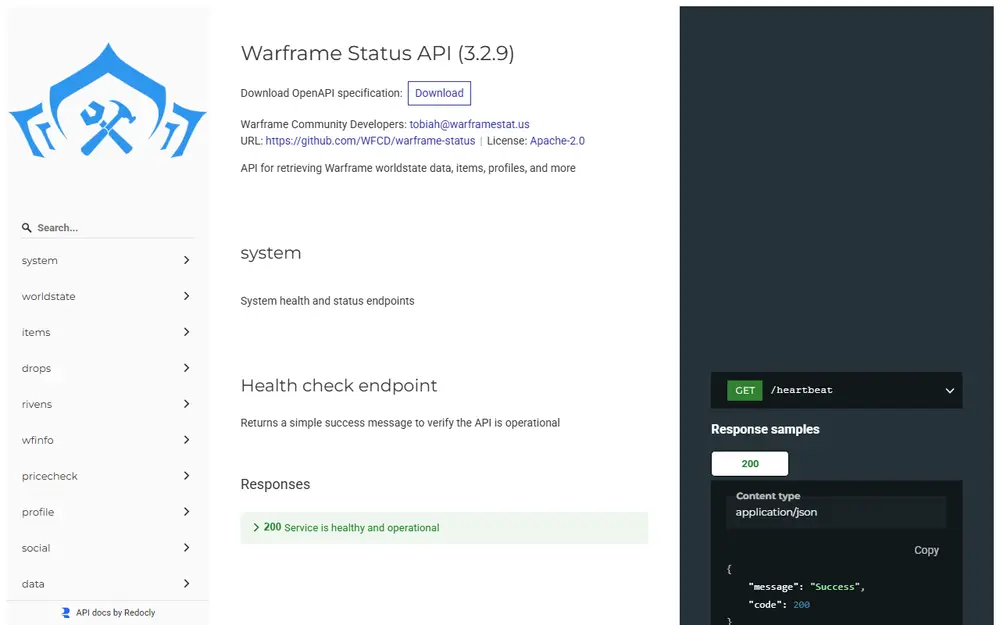
Task: Click the 'system' section heading
Action: click(x=271, y=253)
